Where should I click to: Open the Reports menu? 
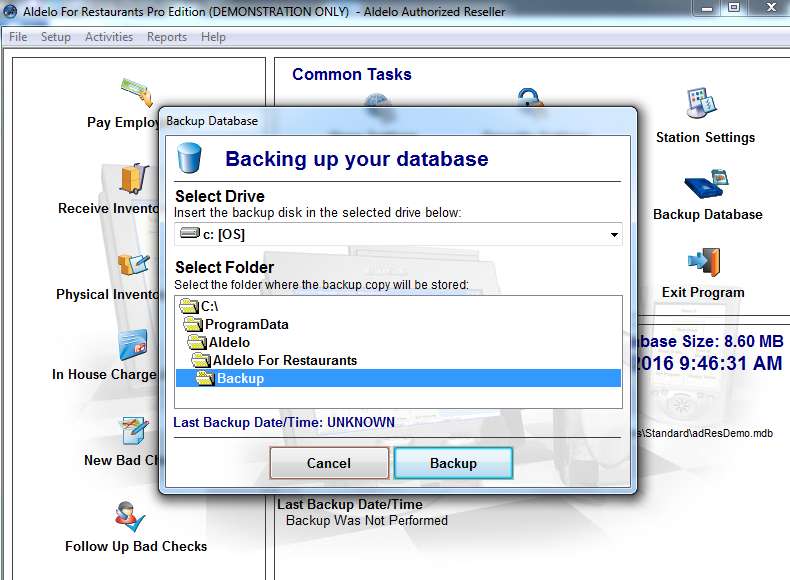(x=167, y=37)
